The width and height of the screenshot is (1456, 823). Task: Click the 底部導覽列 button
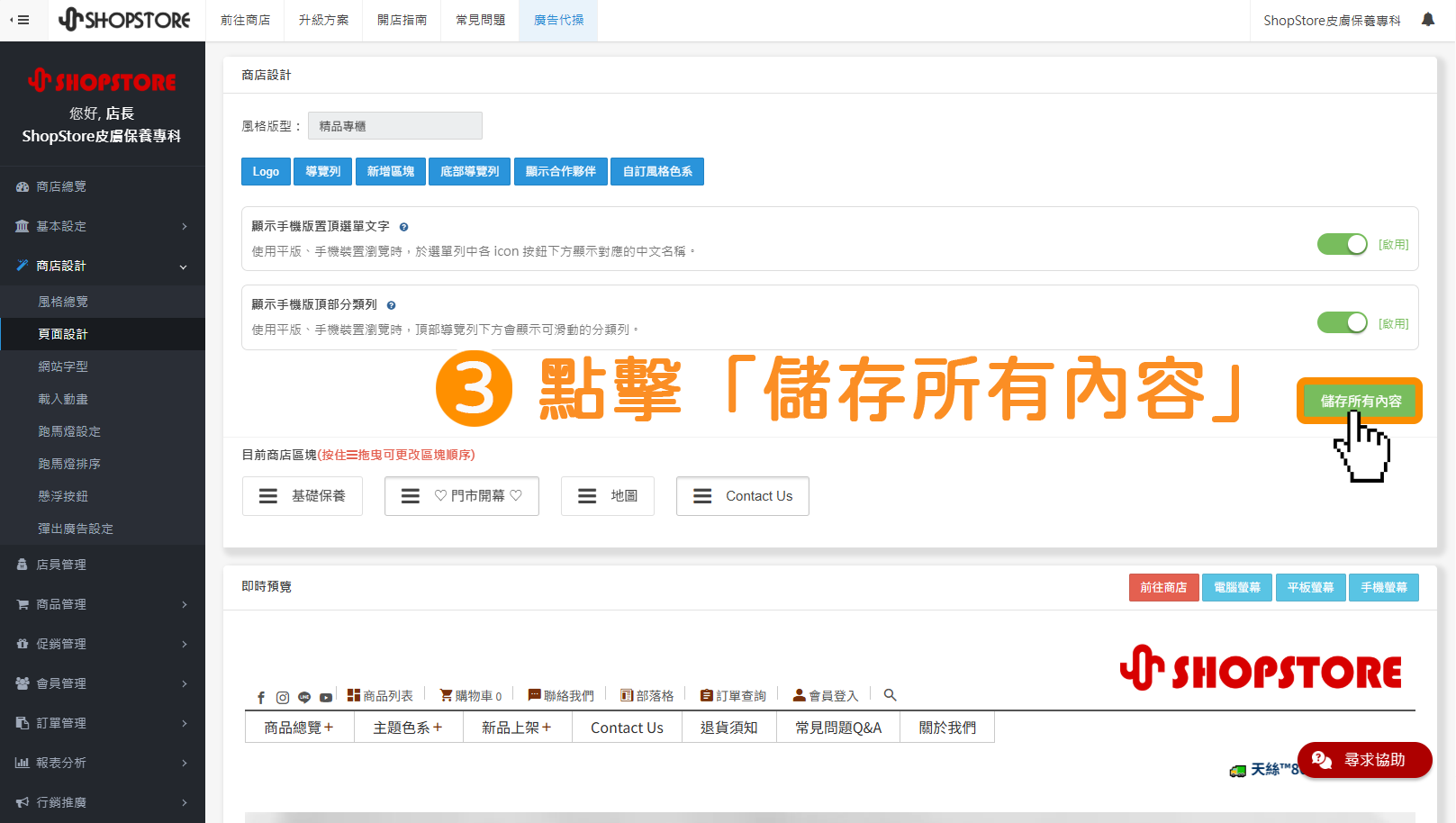tap(470, 171)
